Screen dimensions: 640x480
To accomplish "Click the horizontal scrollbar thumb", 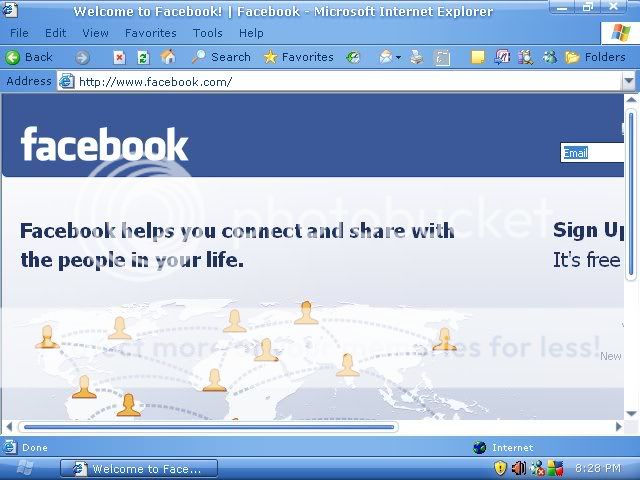I will 209,427.
